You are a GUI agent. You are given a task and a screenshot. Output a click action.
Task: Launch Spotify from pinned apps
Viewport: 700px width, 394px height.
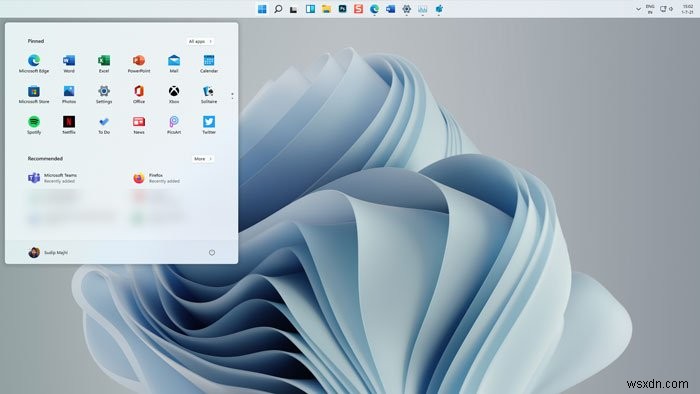tap(34, 125)
